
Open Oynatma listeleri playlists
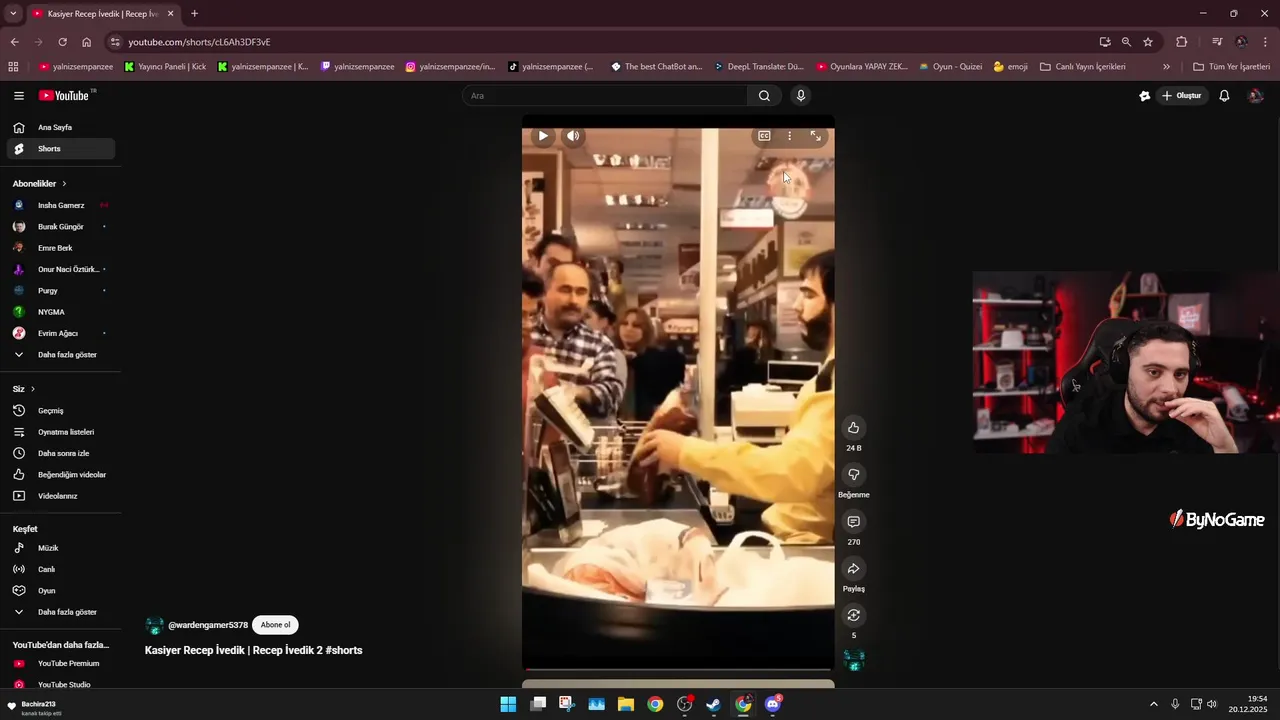coord(61,432)
